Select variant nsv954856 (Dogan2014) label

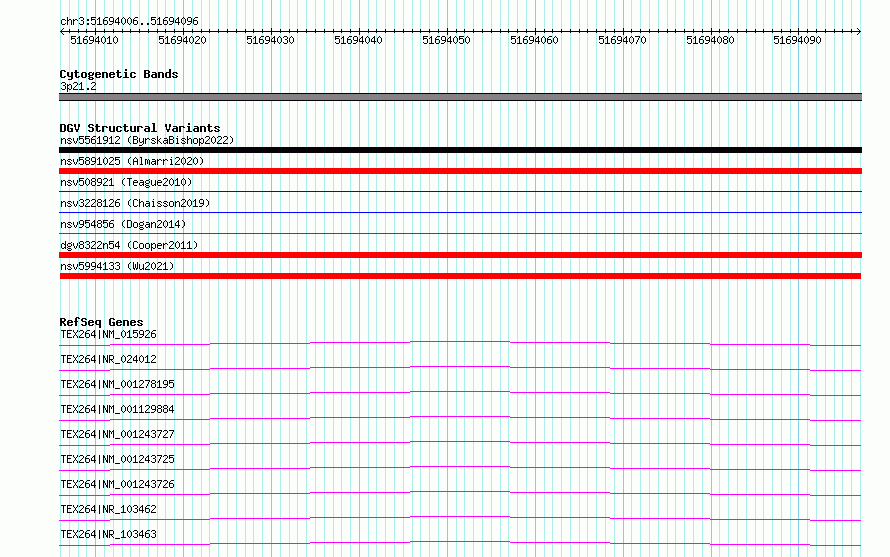pos(123,224)
